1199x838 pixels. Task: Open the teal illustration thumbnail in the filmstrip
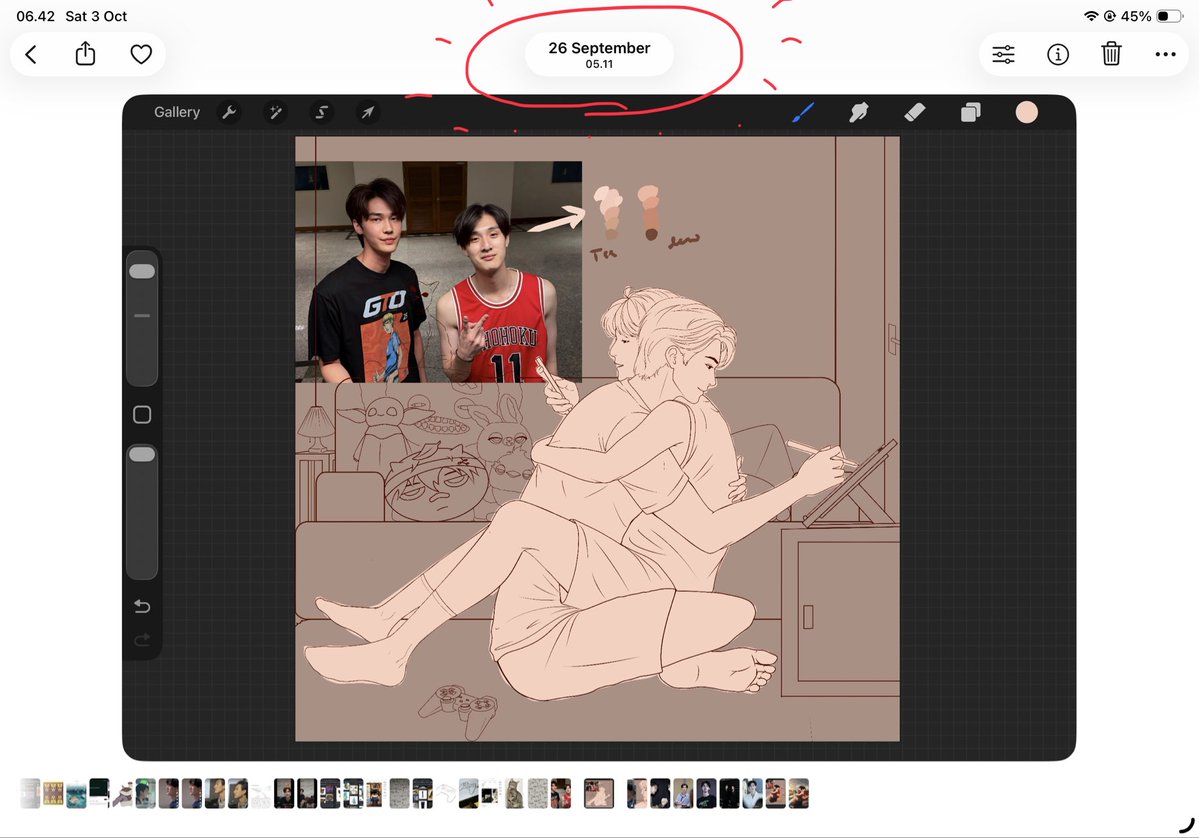tap(76, 794)
